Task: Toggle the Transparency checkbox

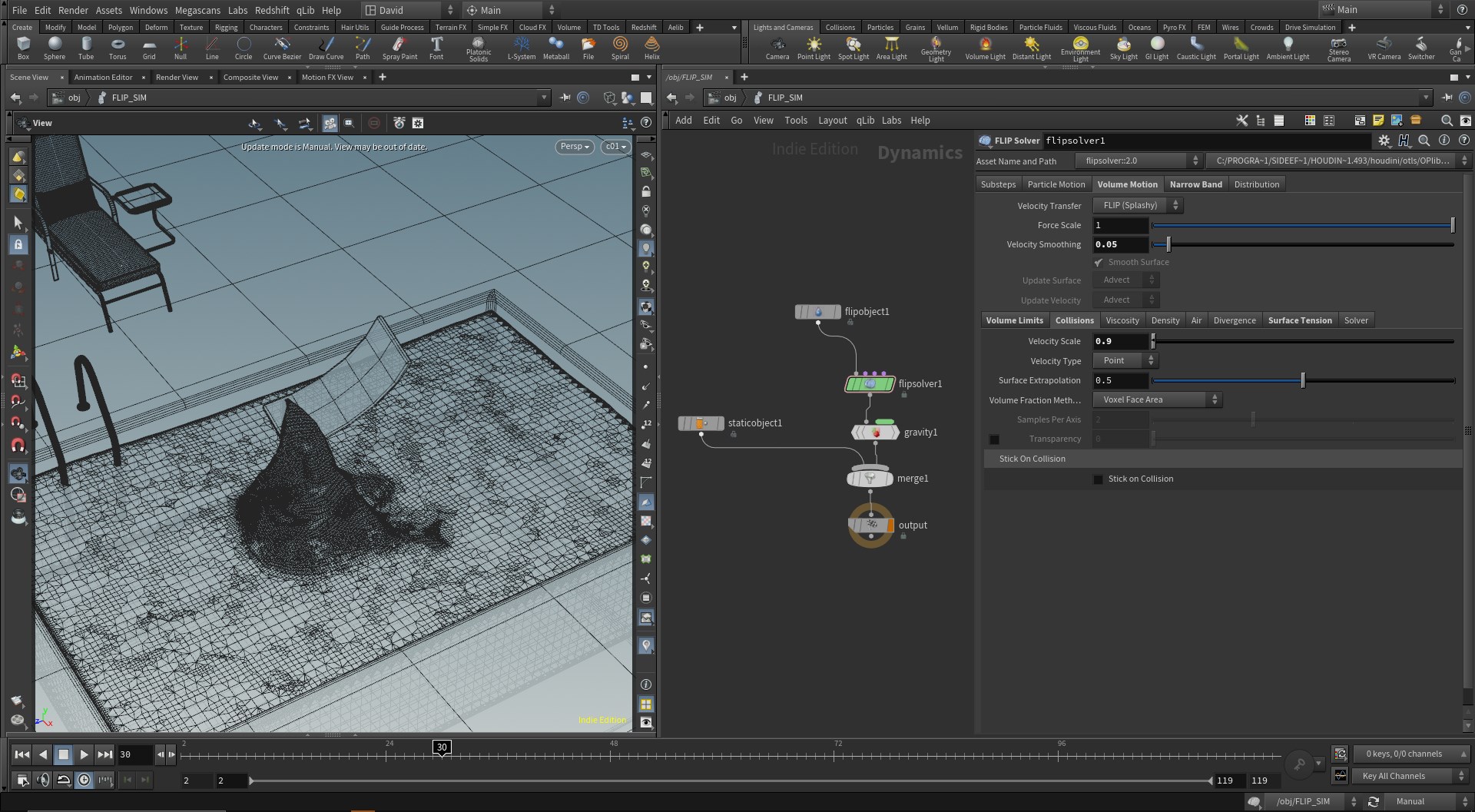Action: tap(994, 439)
